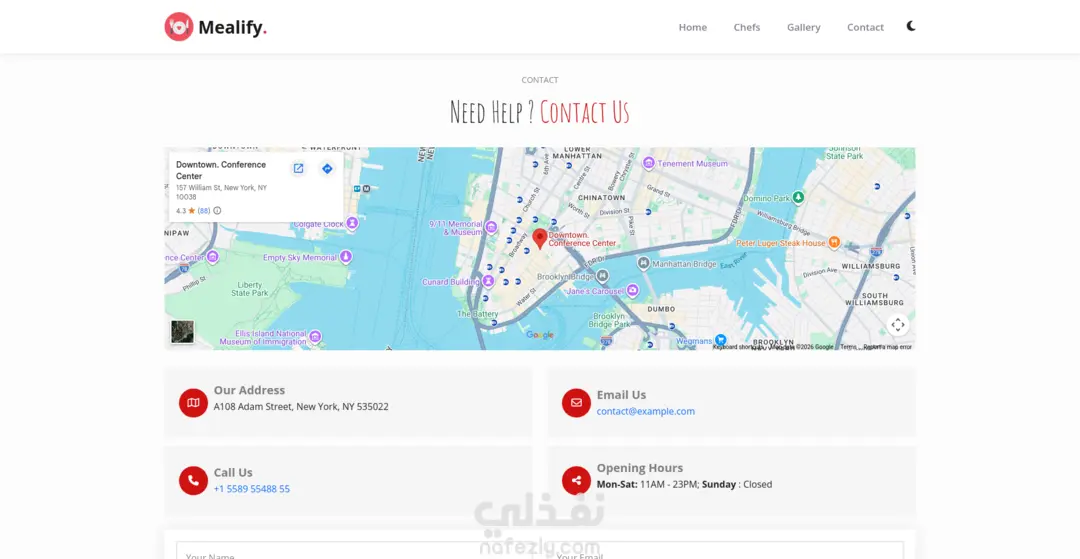The width and height of the screenshot is (1080, 559).
Task: Click the Liberty State Park map label
Action: [x=249, y=288]
